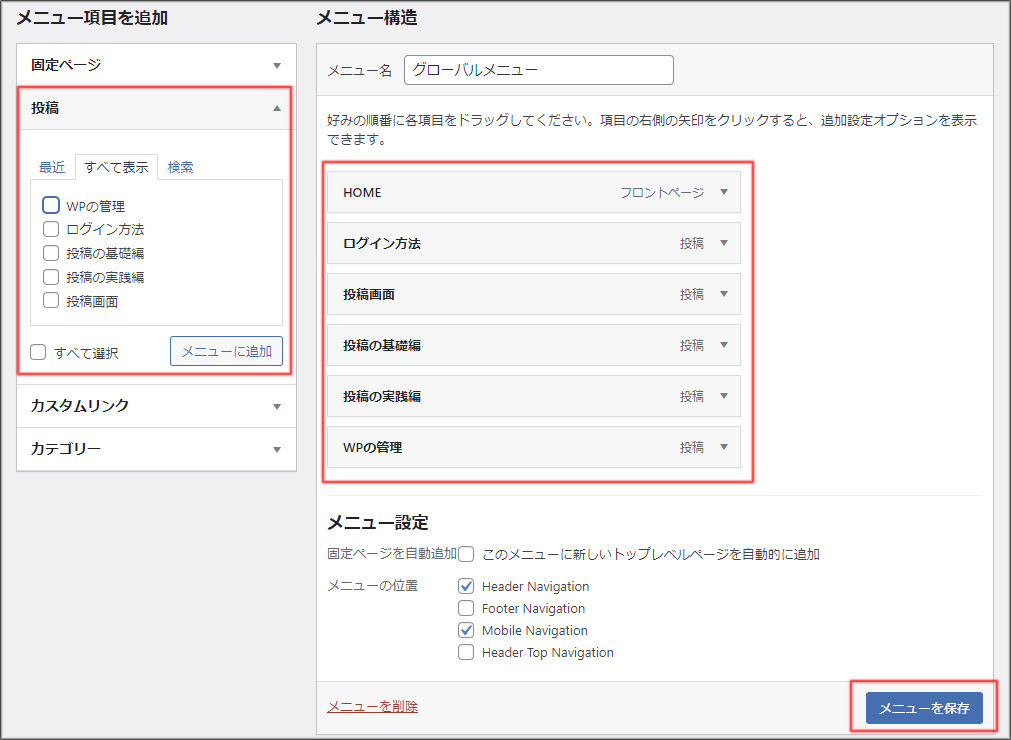Save menu with メニューを保存 button
The width and height of the screenshot is (1011, 740).
click(x=924, y=708)
